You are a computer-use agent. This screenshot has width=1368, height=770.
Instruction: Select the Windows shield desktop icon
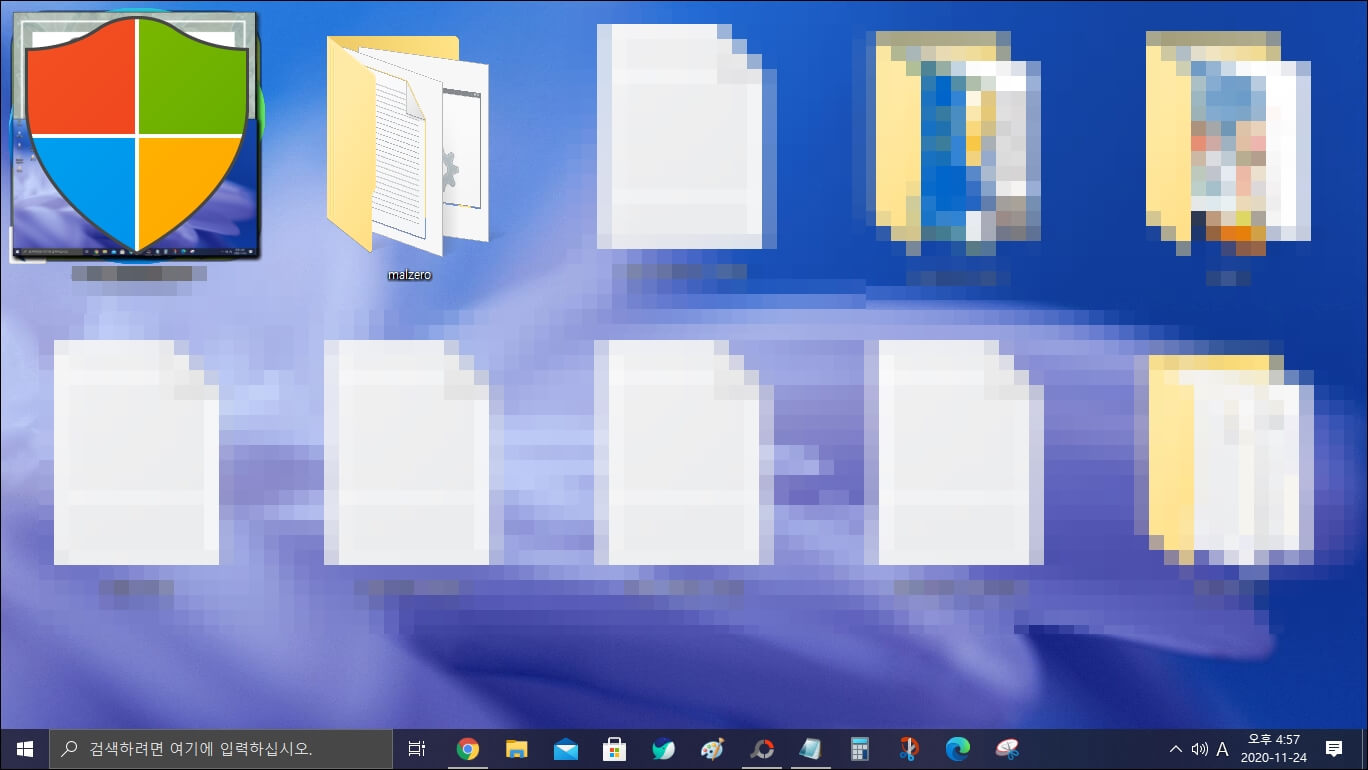pos(136,135)
